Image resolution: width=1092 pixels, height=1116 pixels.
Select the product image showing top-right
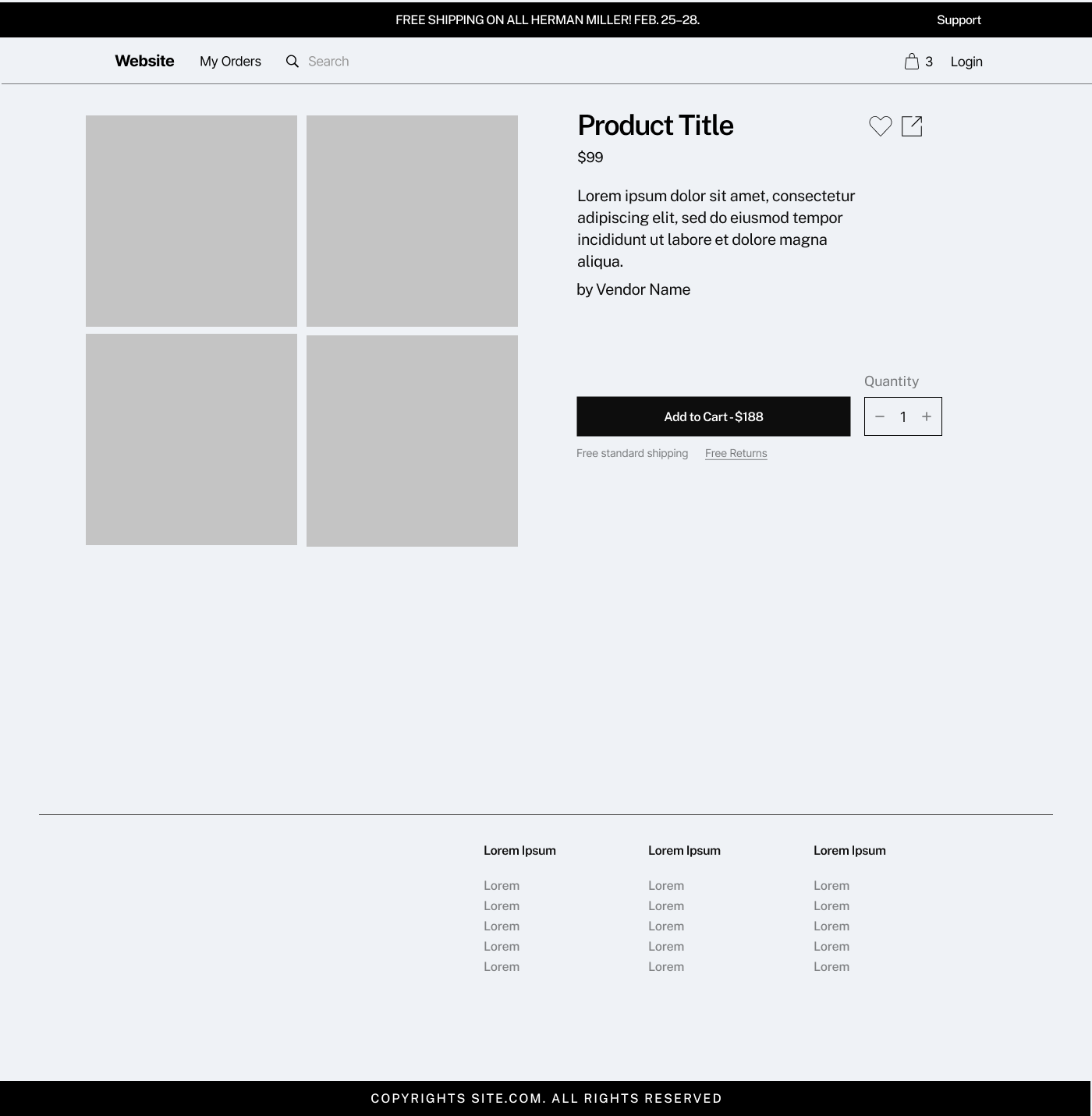pyautogui.click(x=412, y=221)
